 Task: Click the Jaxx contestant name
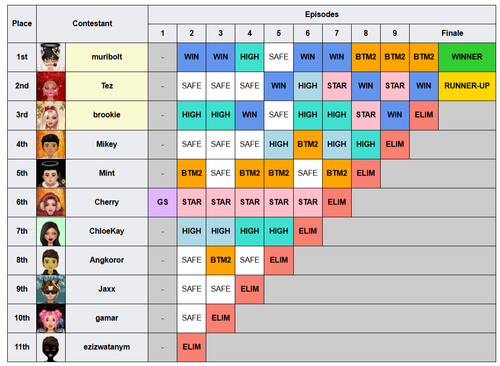107,289
